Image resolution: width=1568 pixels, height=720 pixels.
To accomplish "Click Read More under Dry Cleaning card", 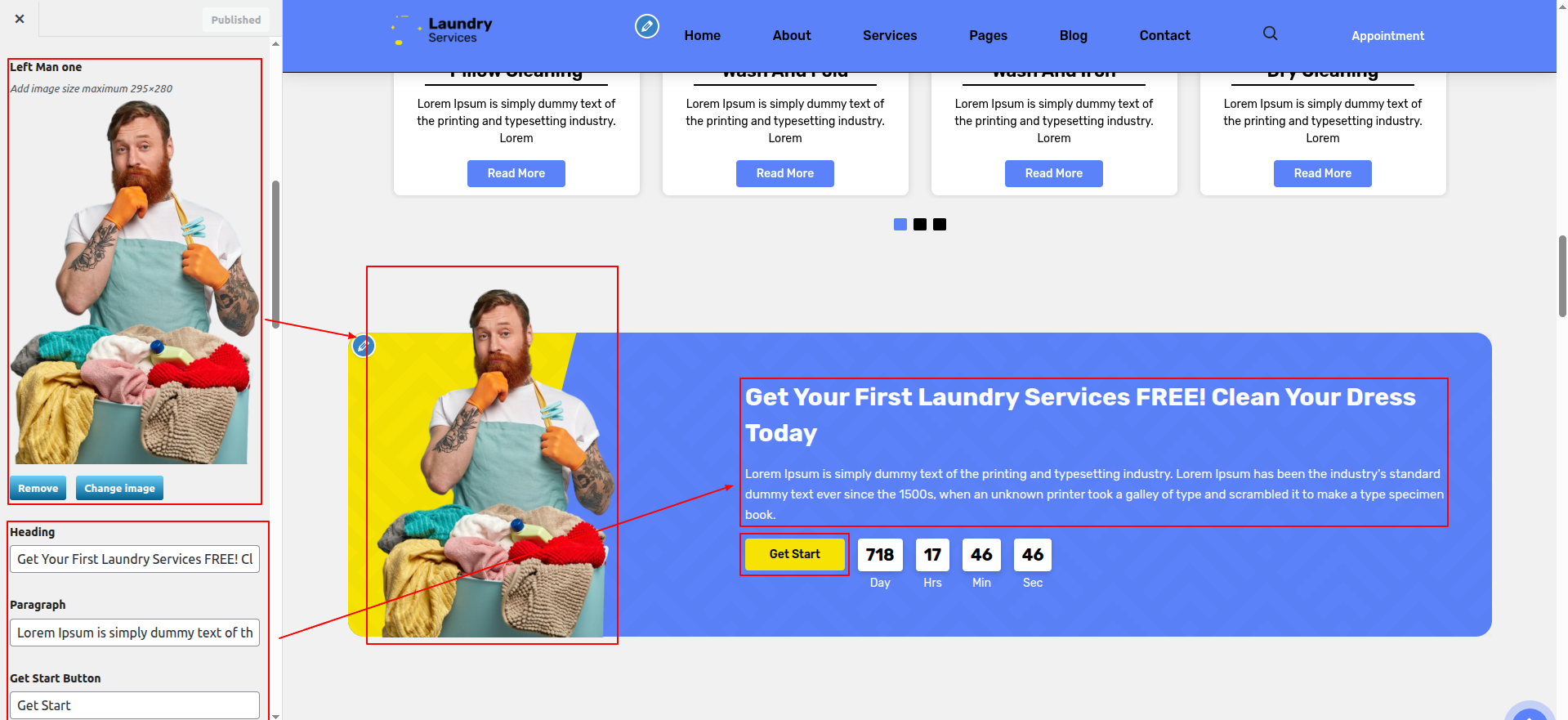I will point(1322,173).
